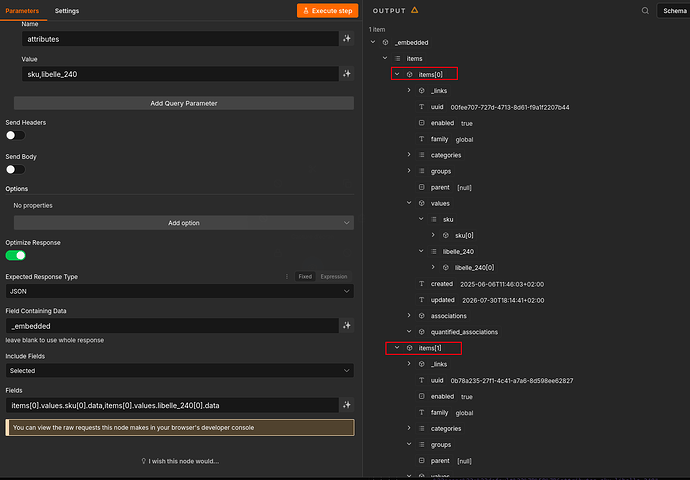Screen dimensions: 690x480
Task: Click the sparkle icon beside the Fields input
Action: point(347,405)
